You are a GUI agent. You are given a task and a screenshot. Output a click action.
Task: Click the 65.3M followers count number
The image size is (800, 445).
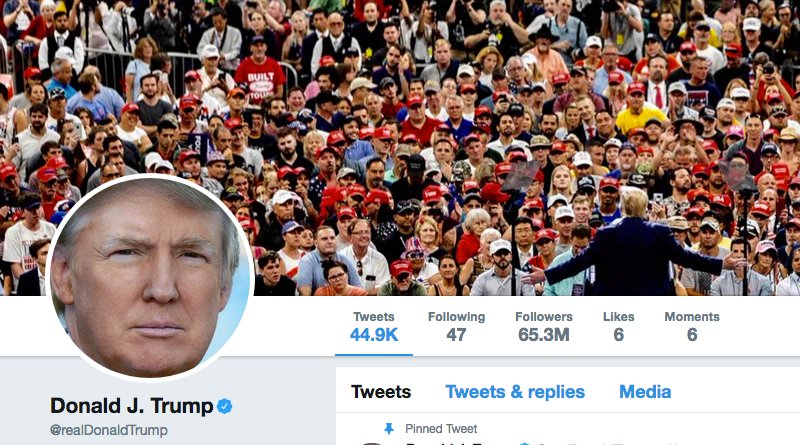click(x=544, y=335)
